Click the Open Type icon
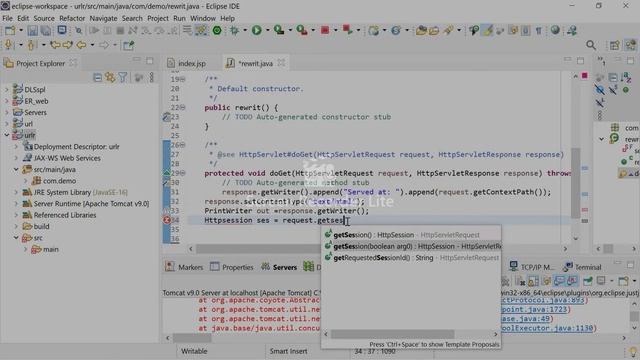The image size is (640, 360). coord(421,31)
